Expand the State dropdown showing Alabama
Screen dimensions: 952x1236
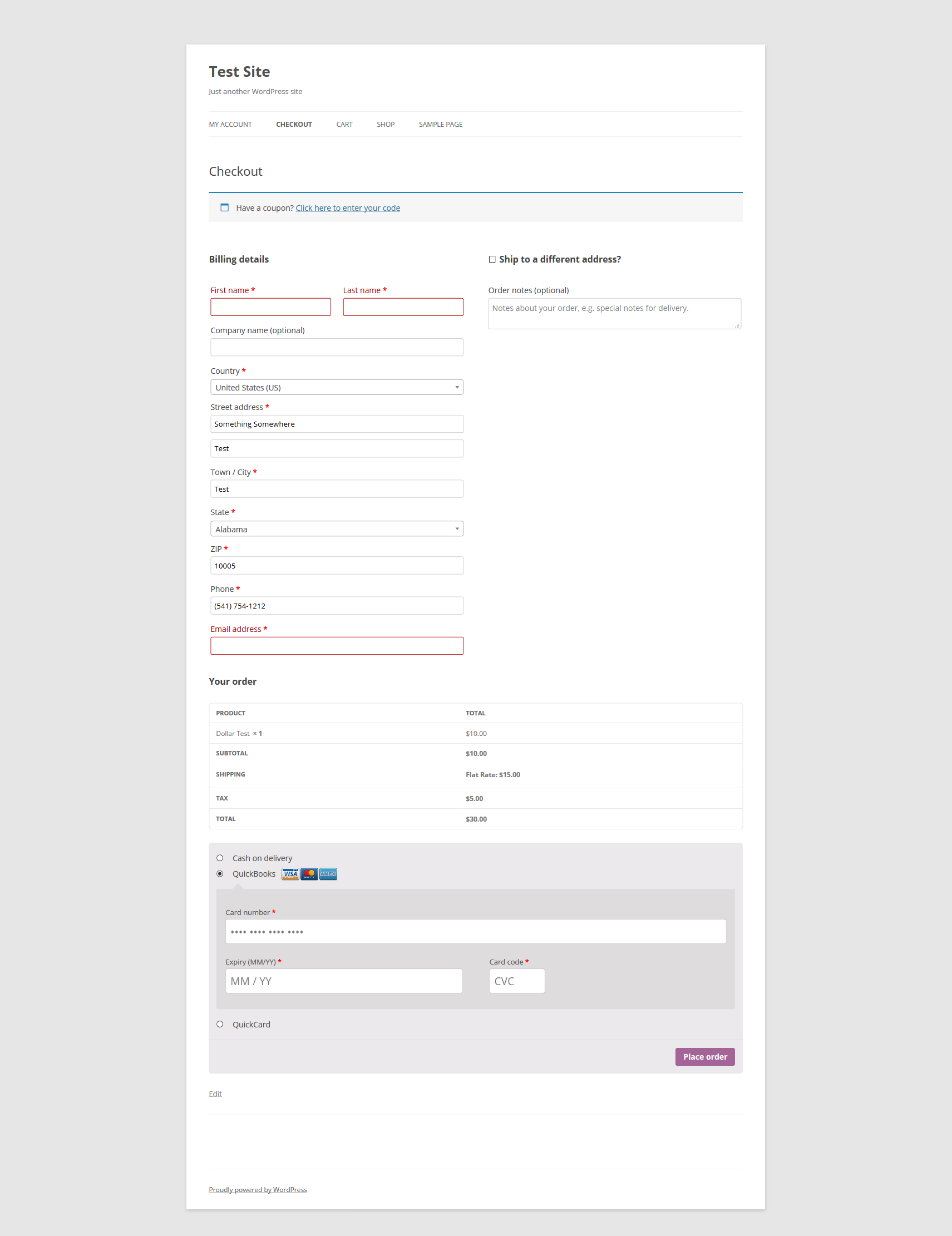pyautogui.click(x=337, y=529)
